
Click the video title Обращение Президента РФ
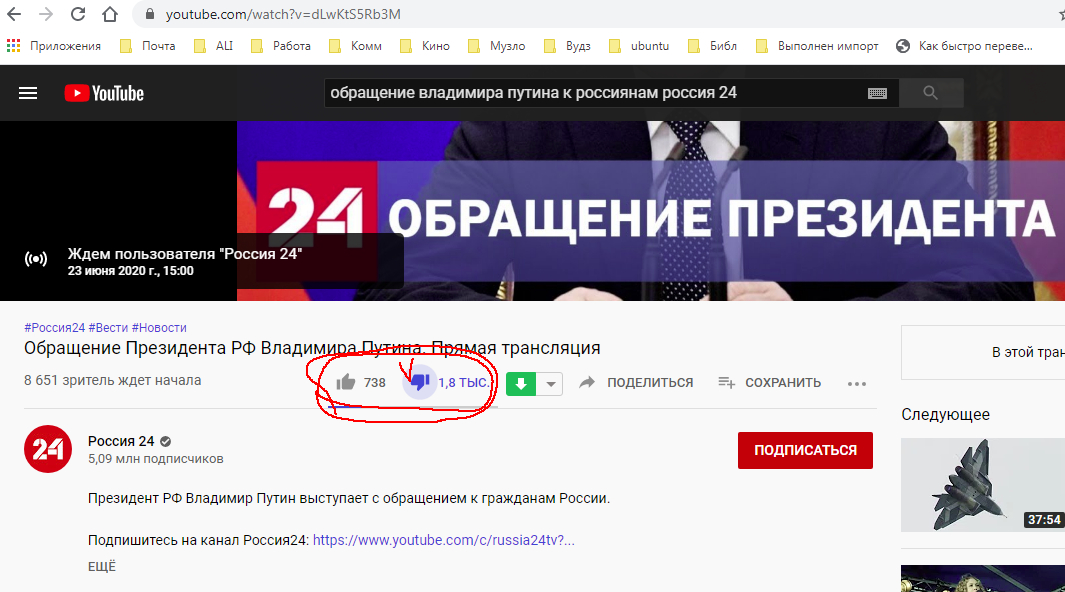tap(312, 348)
